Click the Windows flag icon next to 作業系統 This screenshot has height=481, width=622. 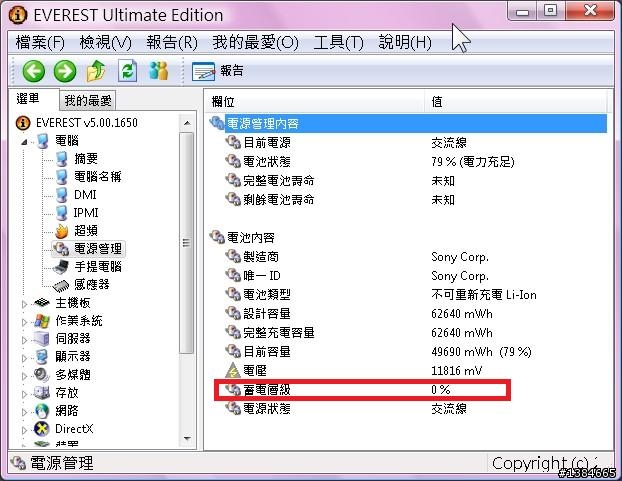point(42,321)
